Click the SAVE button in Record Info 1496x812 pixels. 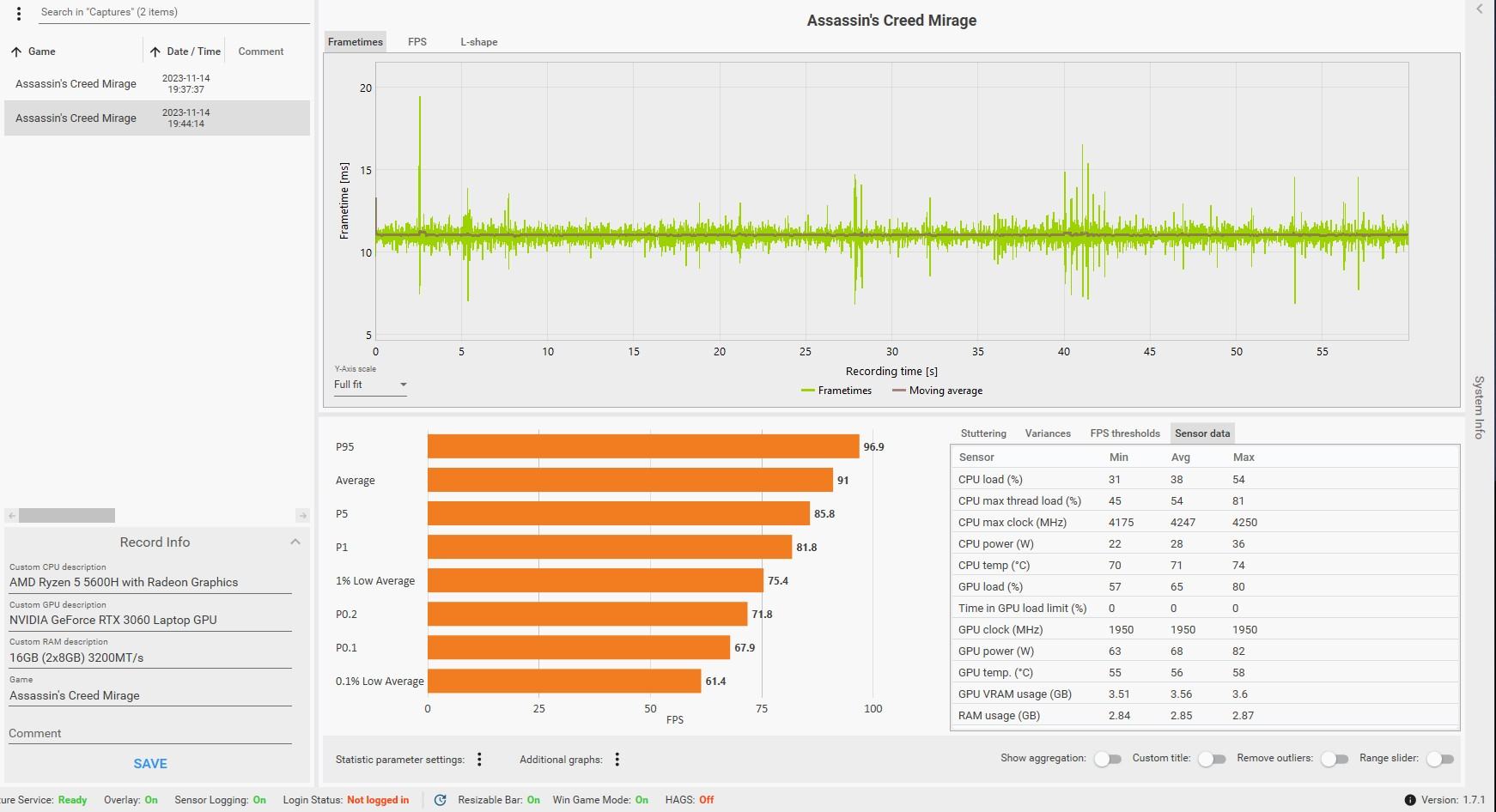point(150,764)
